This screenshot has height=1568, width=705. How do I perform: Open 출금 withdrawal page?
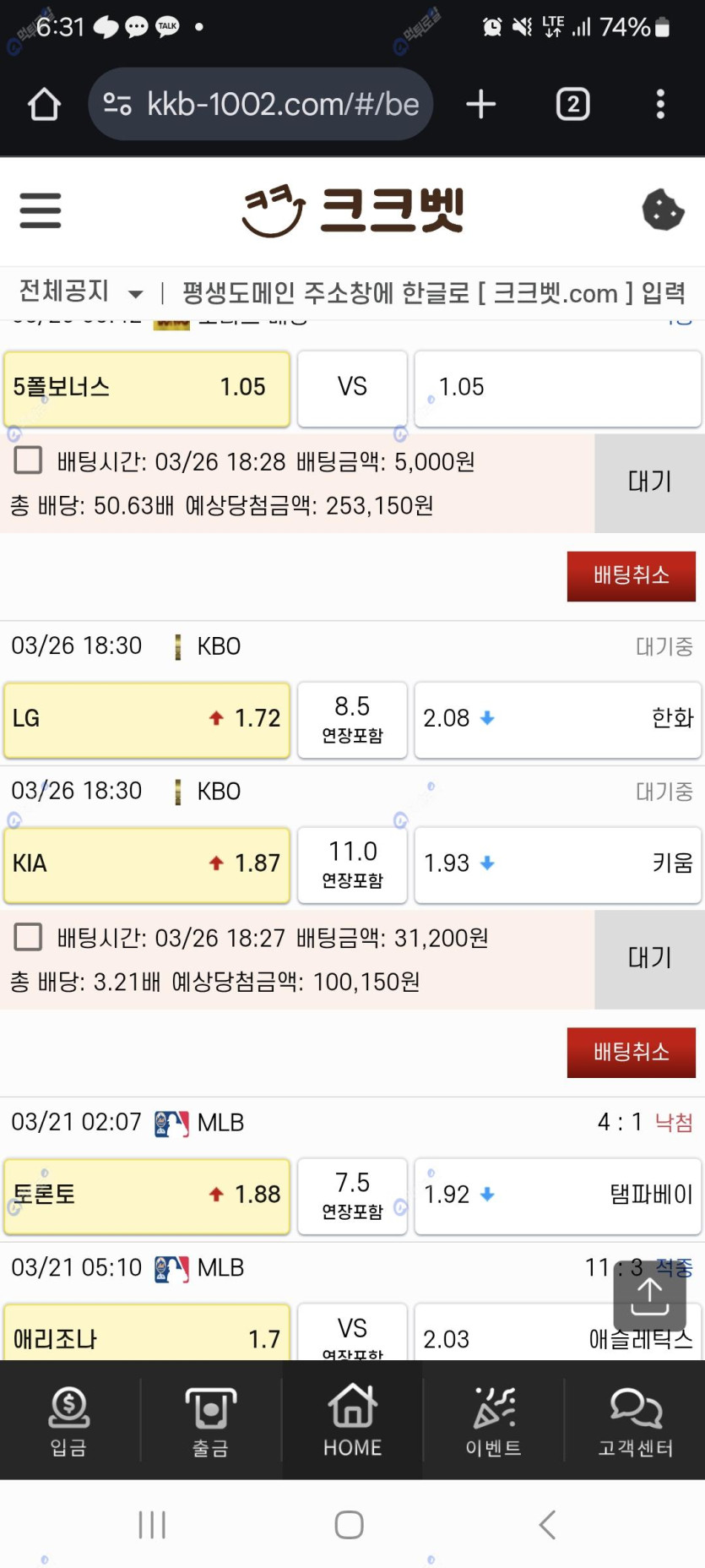tap(210, 1423)
